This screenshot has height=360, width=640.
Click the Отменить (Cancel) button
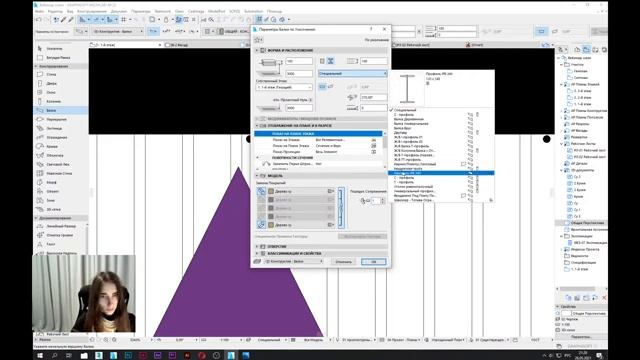coord(343,262)
